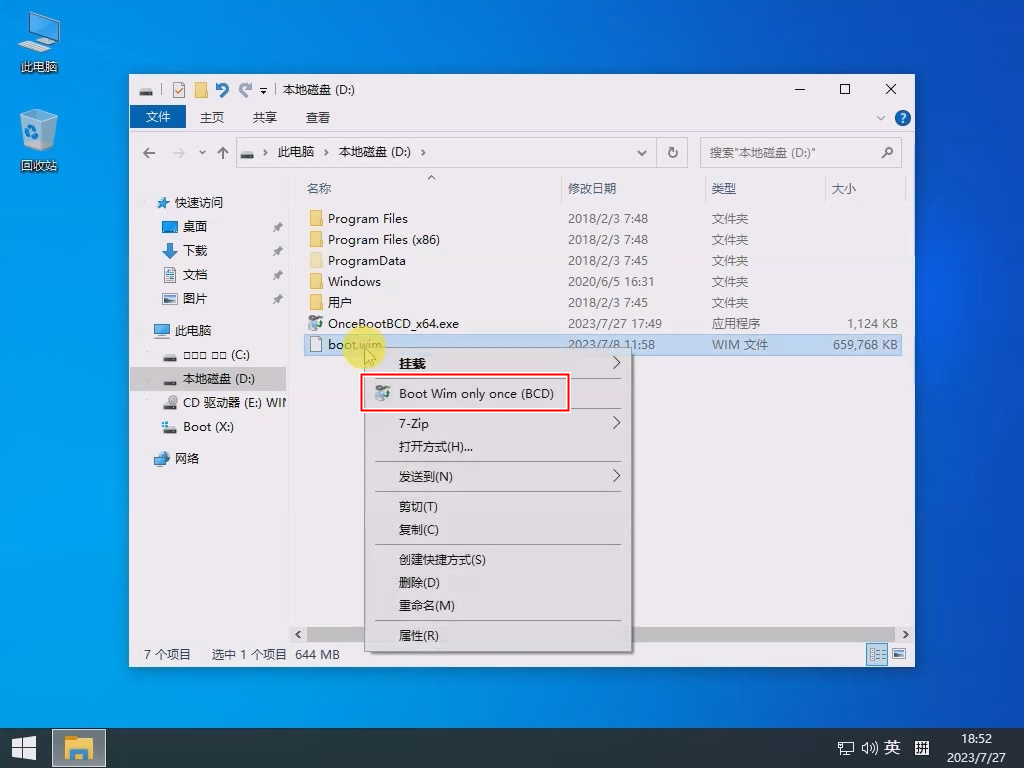Click the Redo icon in title bar
The height and width of the screenshot is (768, 1024).
tap(245, 90)
